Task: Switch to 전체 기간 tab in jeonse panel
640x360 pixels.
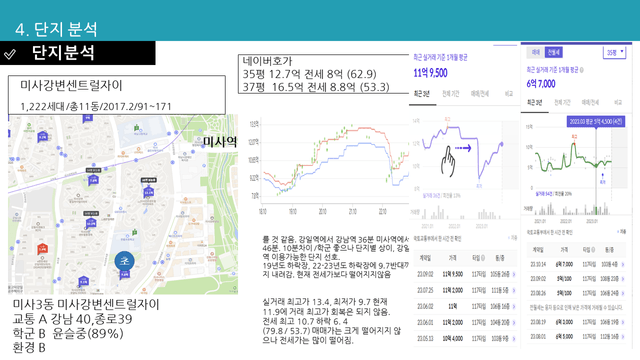Action: click(562, 103)
